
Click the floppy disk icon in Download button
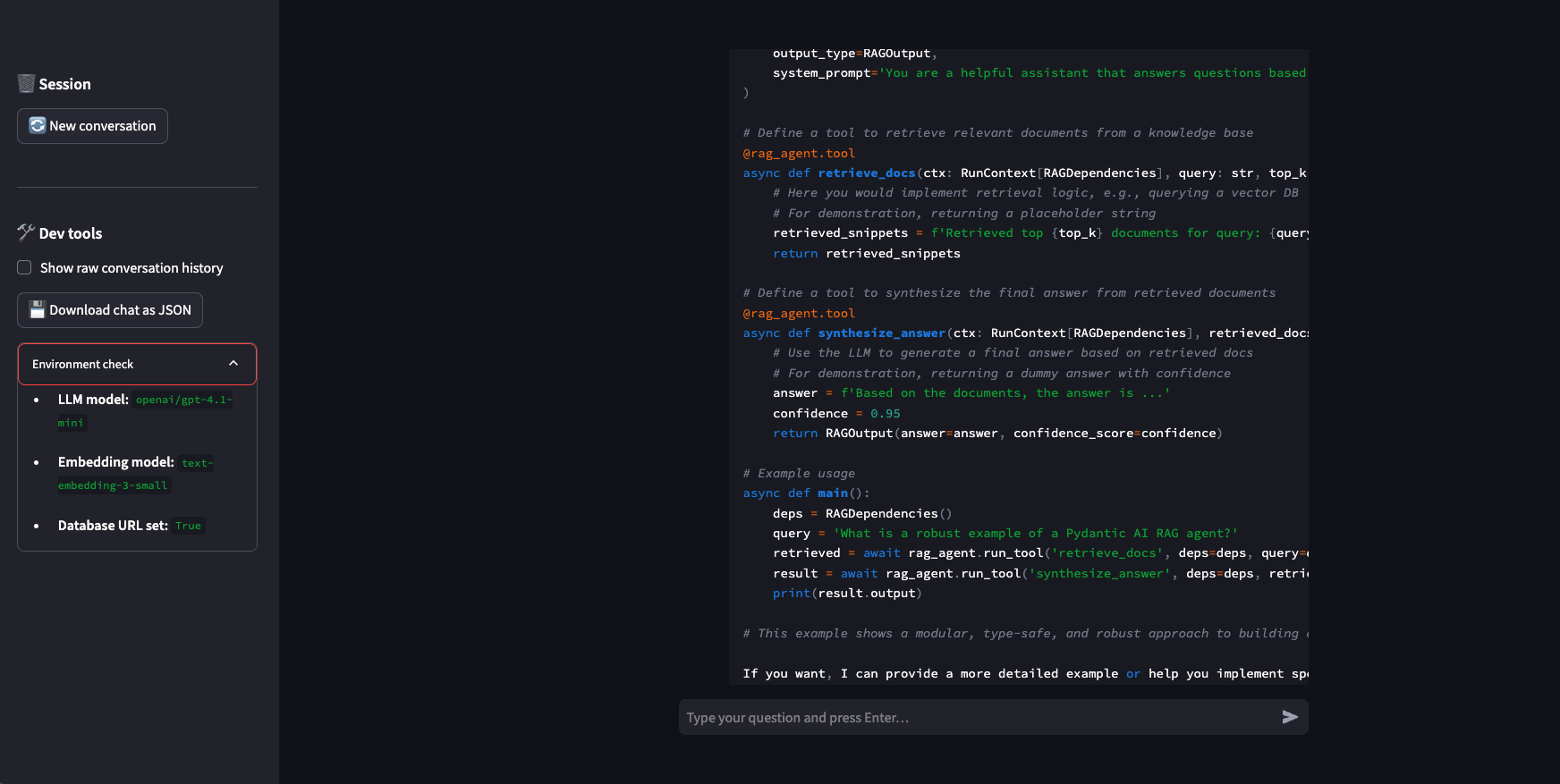(38, 310)
